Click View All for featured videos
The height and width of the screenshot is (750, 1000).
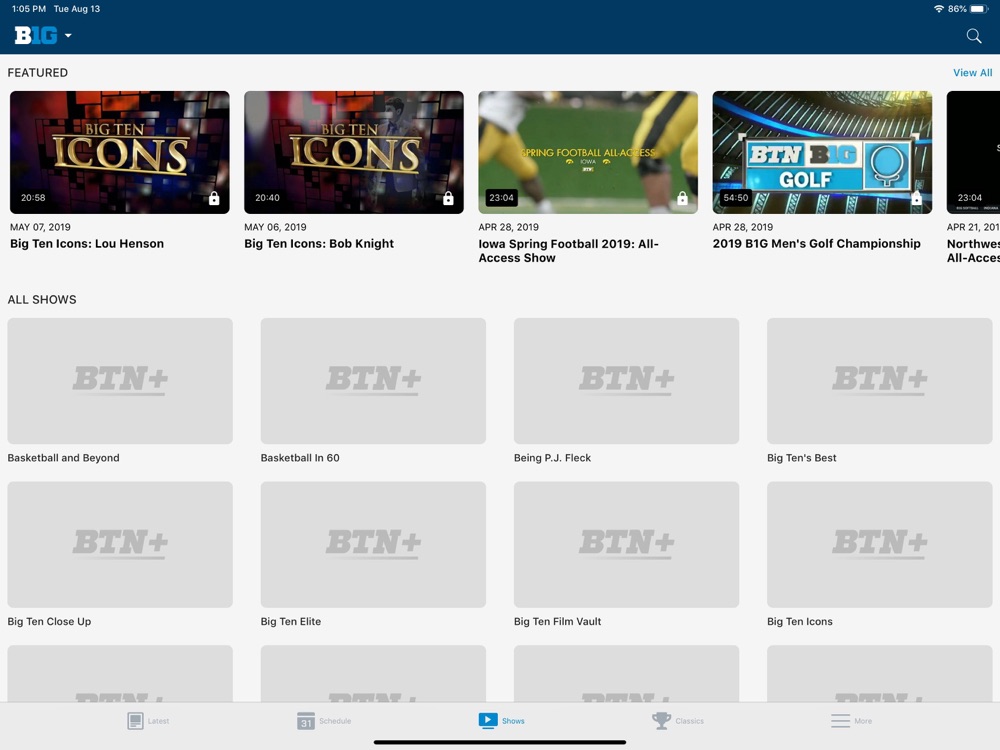tap(973, 73)
